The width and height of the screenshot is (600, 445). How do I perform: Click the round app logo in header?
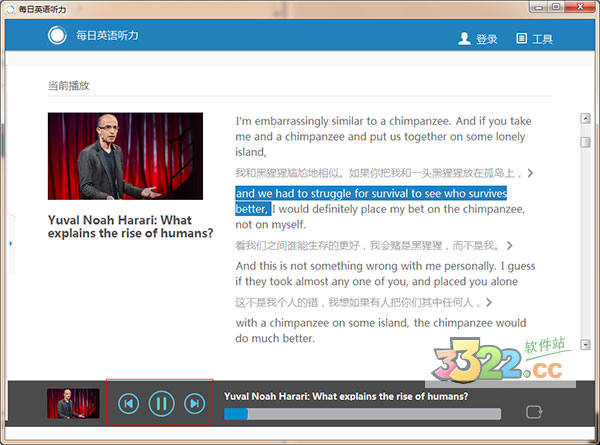pyautogui.click(x=57, y=35)
